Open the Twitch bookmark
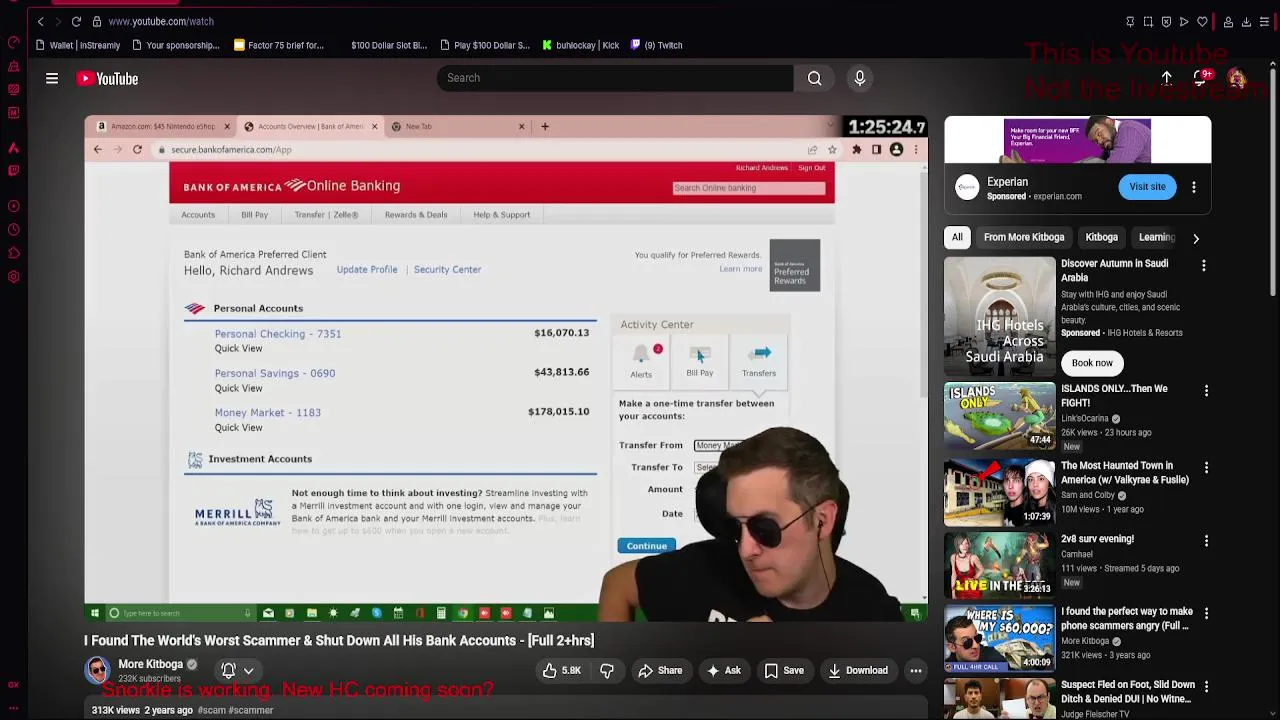The image size is (1280, 720). click(x=656, y=45)
